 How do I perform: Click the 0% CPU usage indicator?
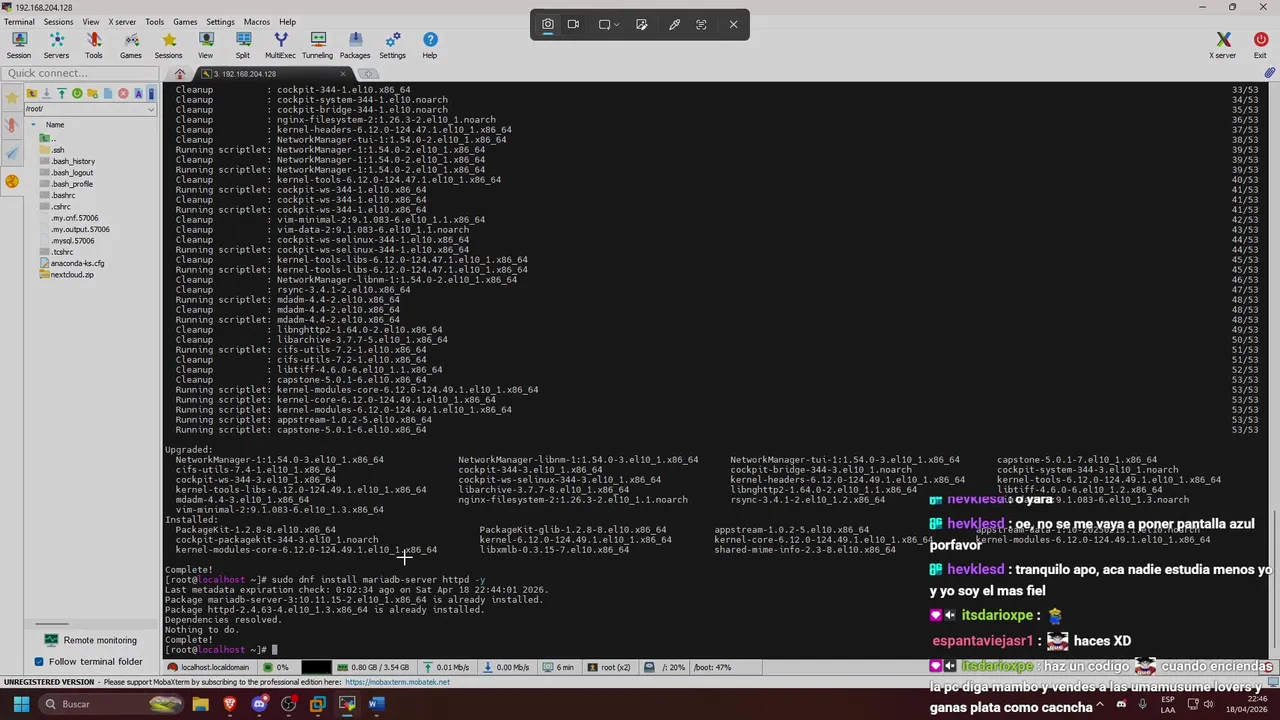click(x=276, y=667)
